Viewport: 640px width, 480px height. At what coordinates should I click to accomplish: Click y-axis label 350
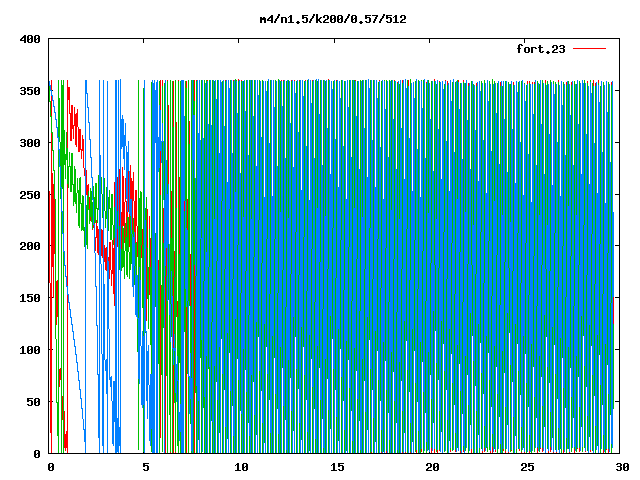click(30, 91)
